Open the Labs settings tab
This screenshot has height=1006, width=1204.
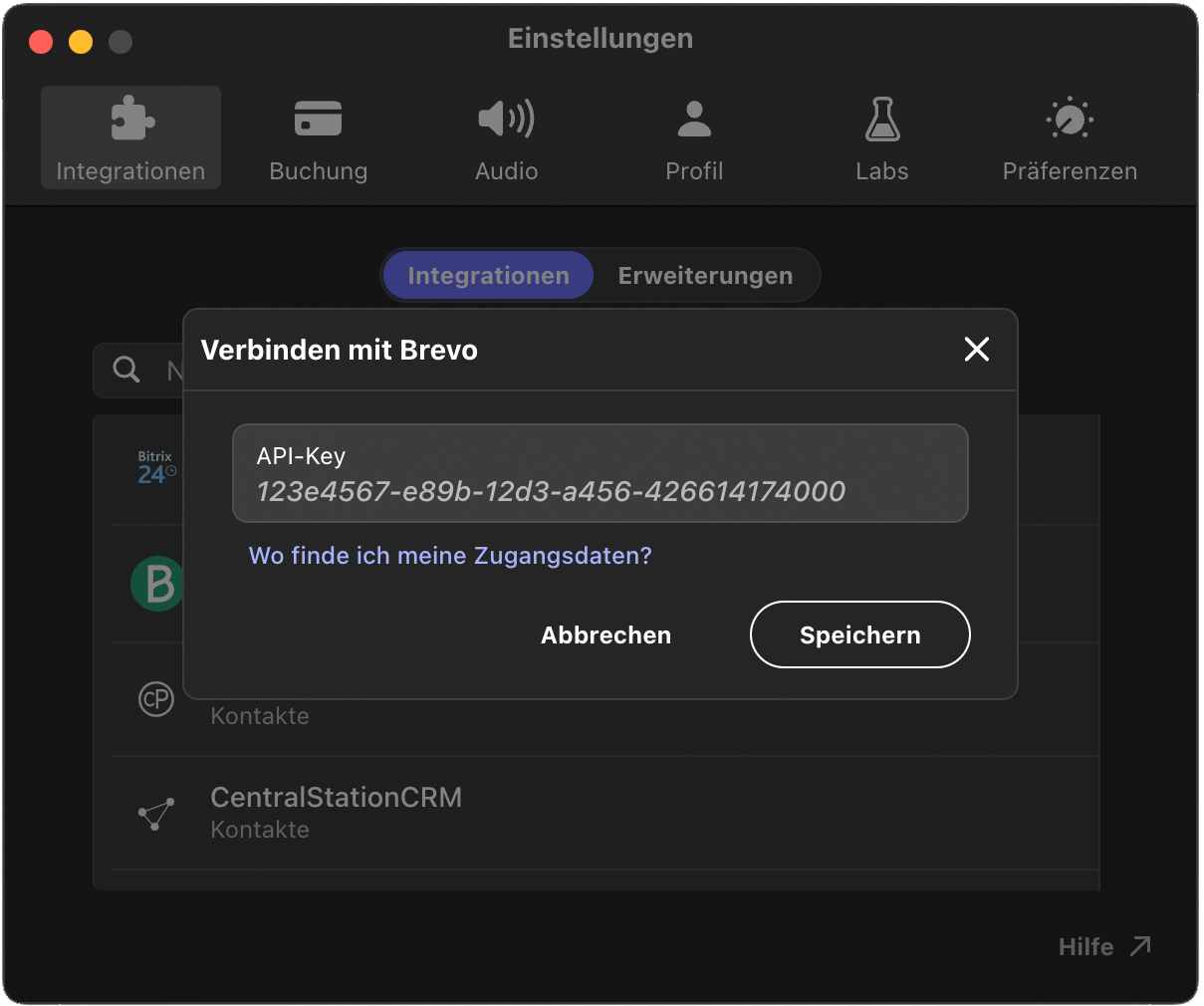pos(882,137)
